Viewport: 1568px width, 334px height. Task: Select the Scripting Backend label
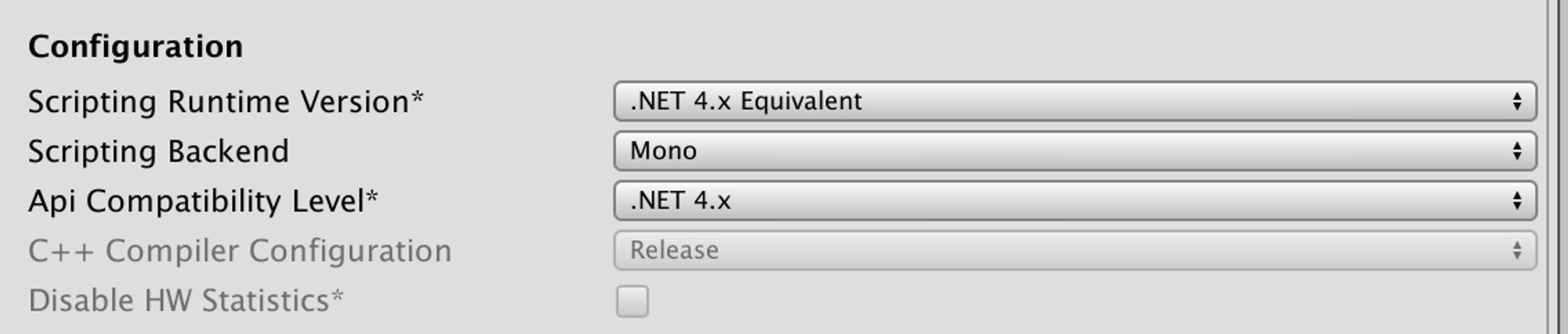click(158, 151)
